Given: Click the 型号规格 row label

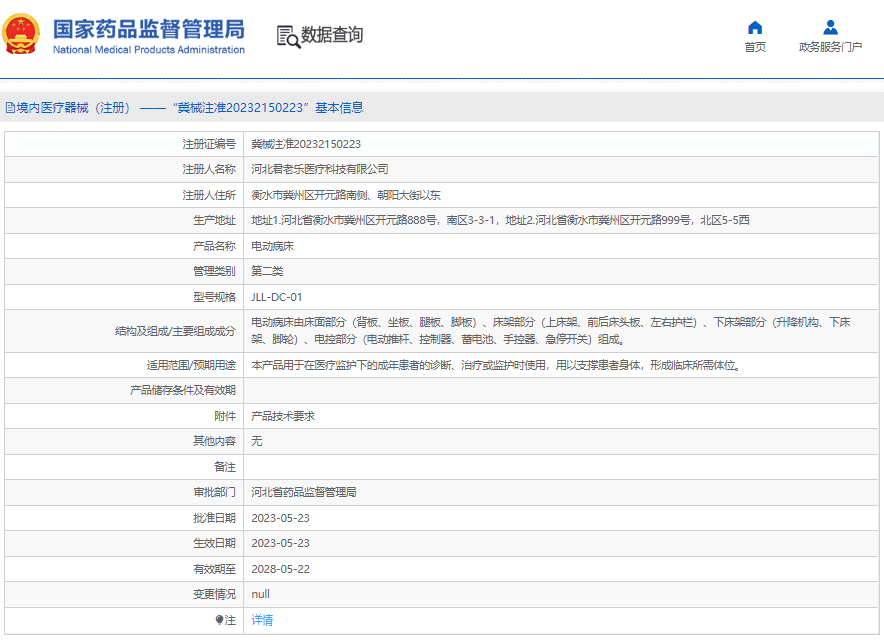Looking at the screenshot, I should [214, 297].
